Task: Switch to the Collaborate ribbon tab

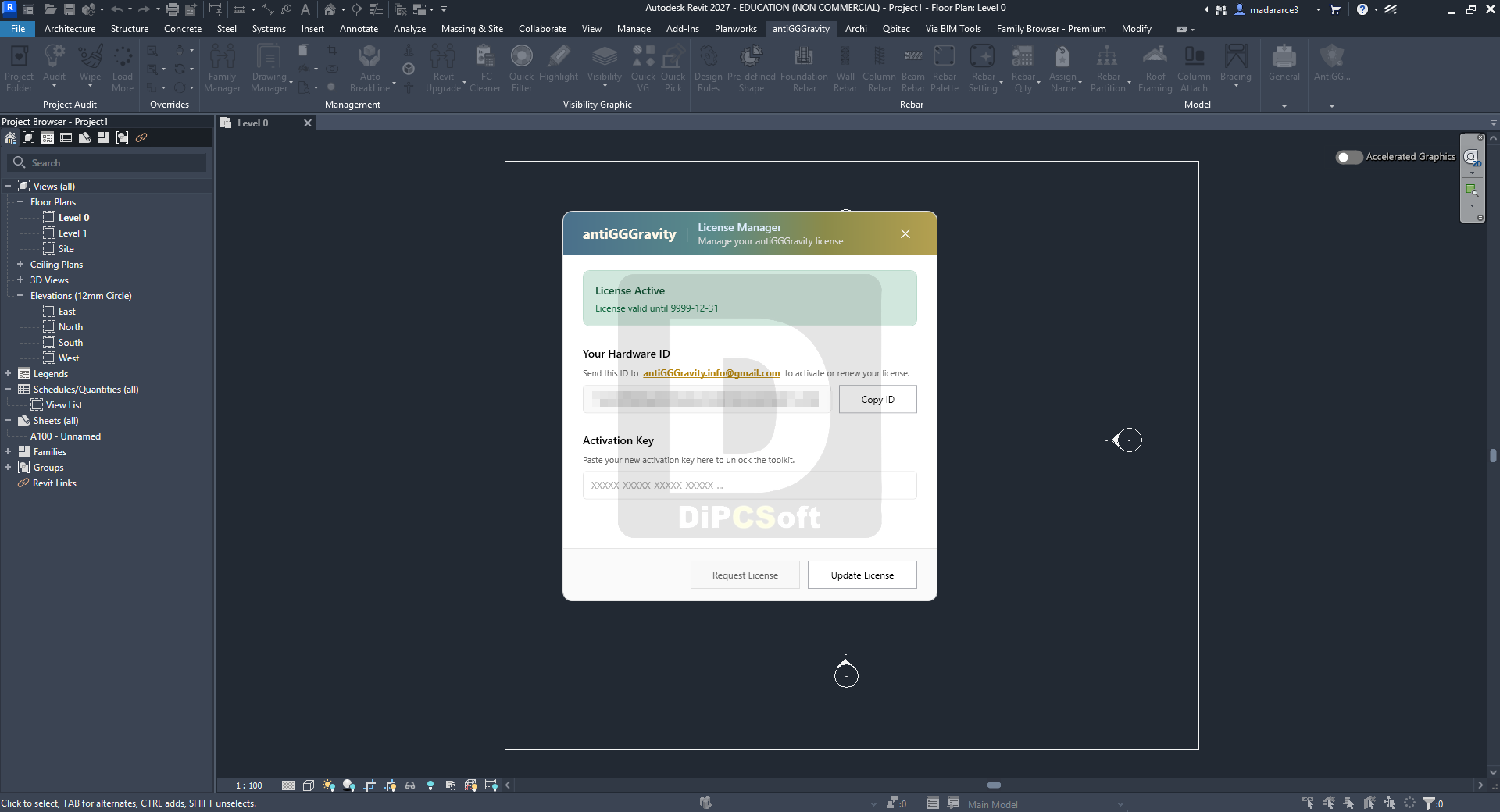Action: [x=542, y=29]
